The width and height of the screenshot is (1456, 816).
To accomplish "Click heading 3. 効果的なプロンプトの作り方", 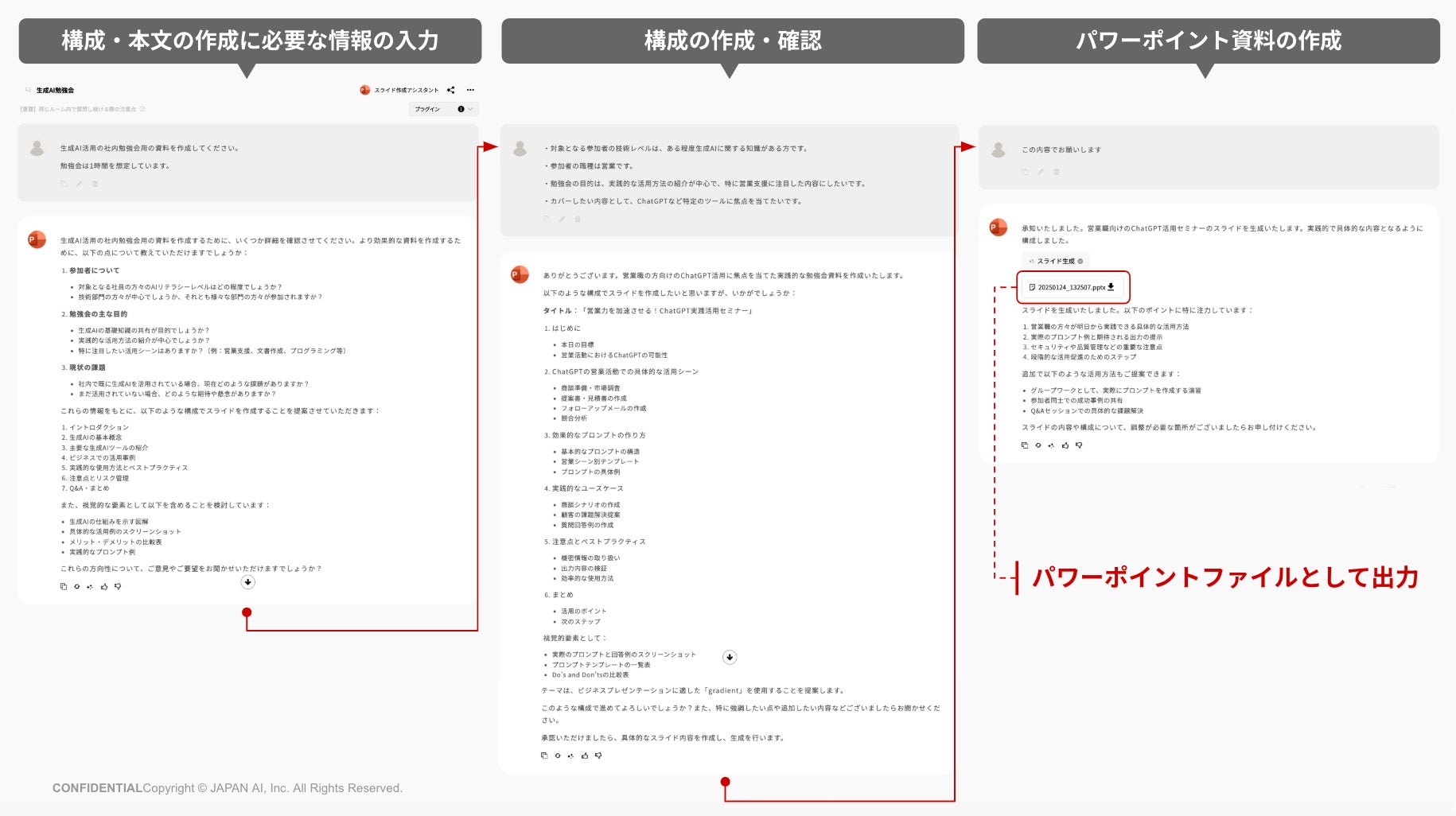I will 595,435.
